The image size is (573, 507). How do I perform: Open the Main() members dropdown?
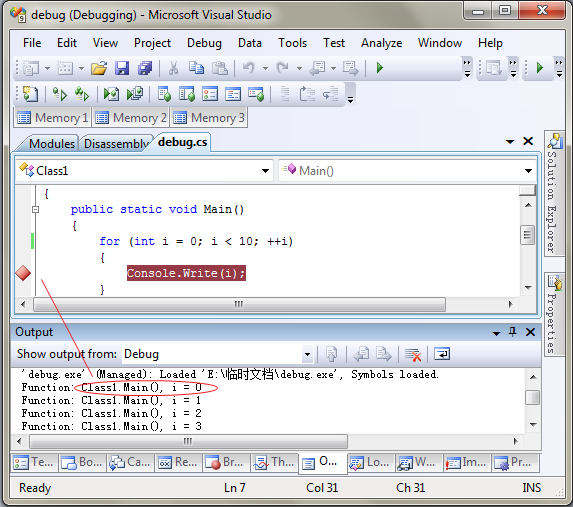point(528,171)
